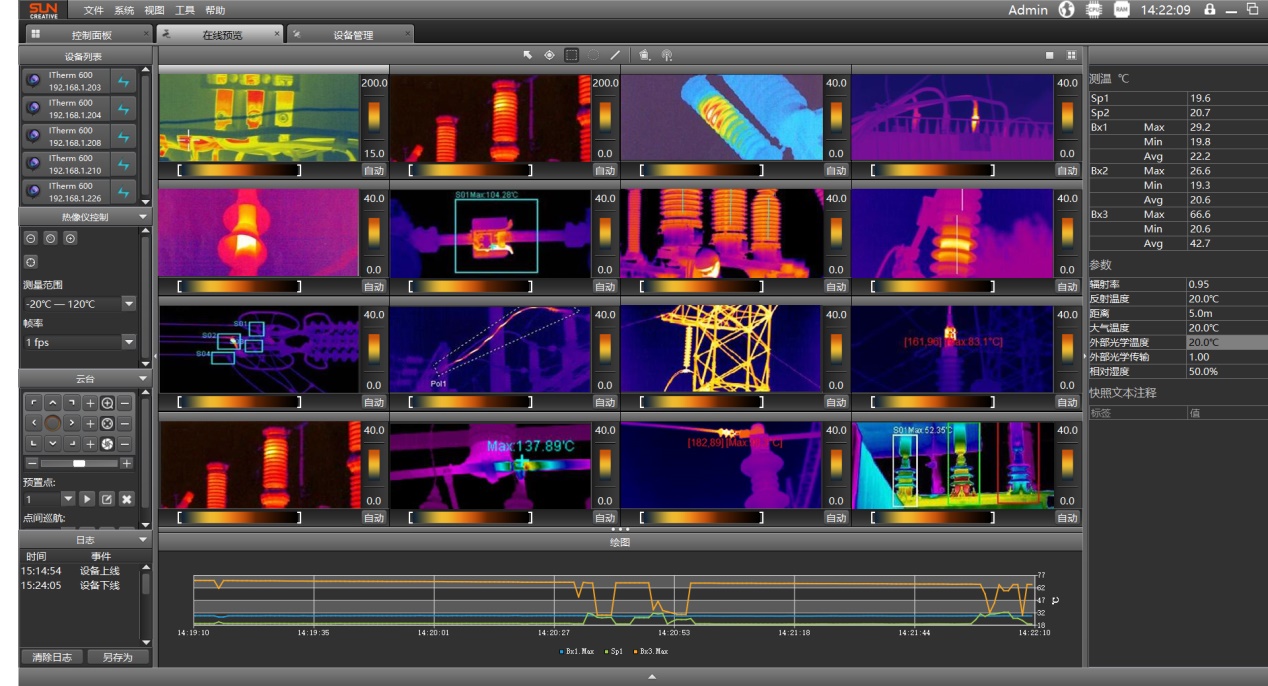Click the 另存为 button
1268x686 pixels.
(x=117, y=657)
